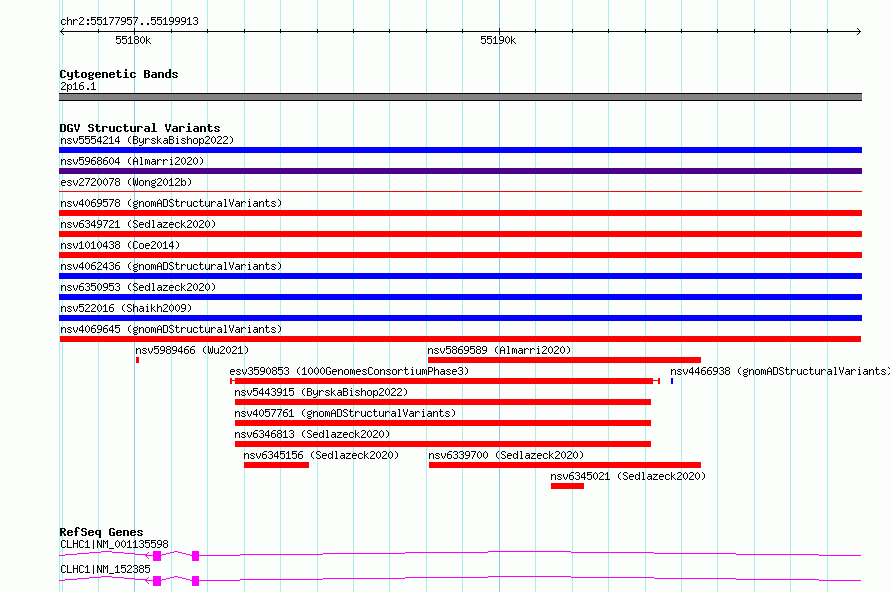This screenshot has height=592, width=890.
Task: Click the first magenta exon of CLHC1|NM_152385
Action: coord(157,581)
